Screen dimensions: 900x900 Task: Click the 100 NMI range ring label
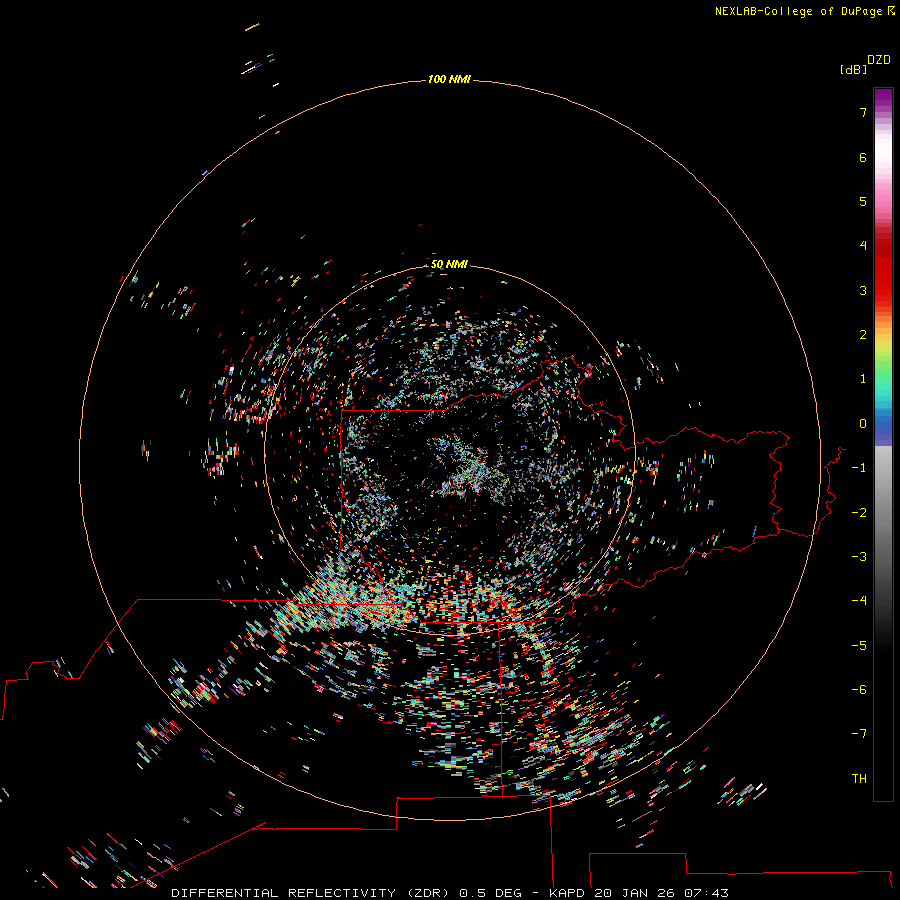(449, 79)
